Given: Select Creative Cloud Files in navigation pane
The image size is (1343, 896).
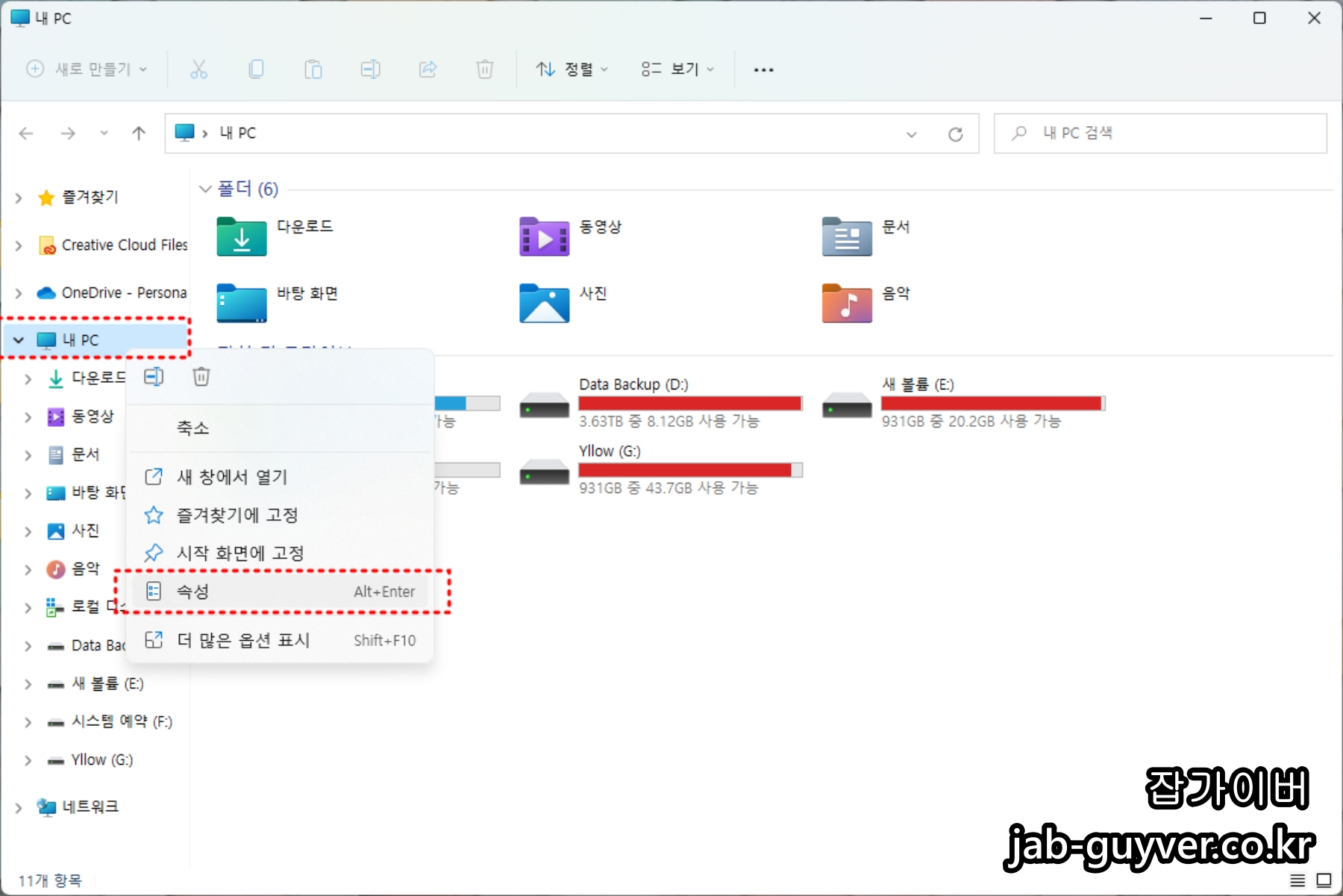Looking at the screenshot, I should click(x=113, y=245).
